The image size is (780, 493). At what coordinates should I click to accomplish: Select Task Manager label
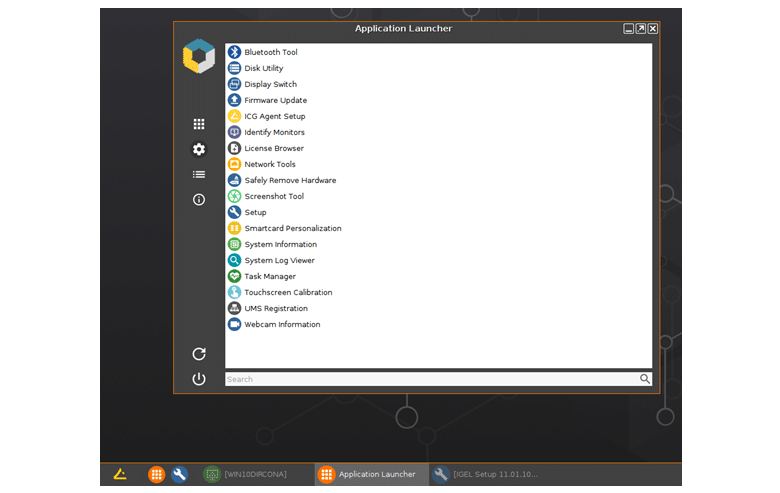270,276
